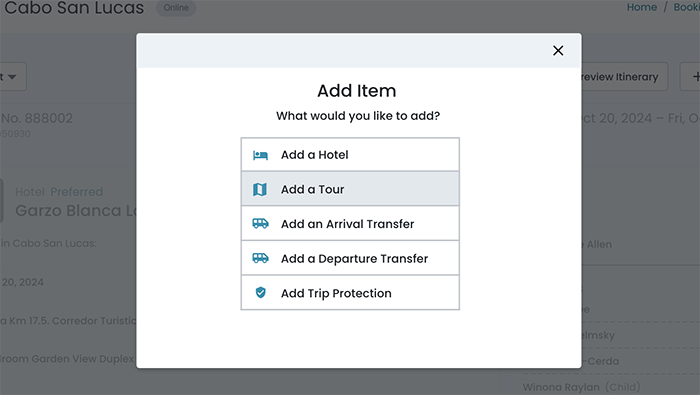Open the Home breadcrumb link
The image size is (700, 395).
[x=642, y=7]
